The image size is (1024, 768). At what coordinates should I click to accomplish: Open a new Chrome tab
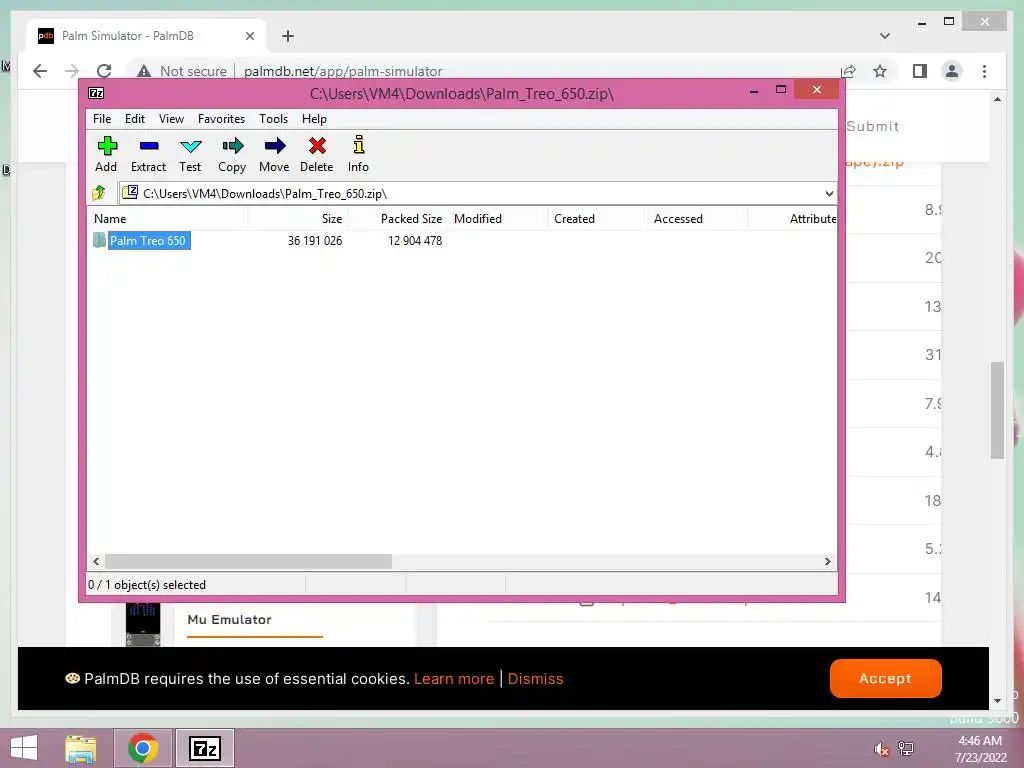click(x=288, y=36)
